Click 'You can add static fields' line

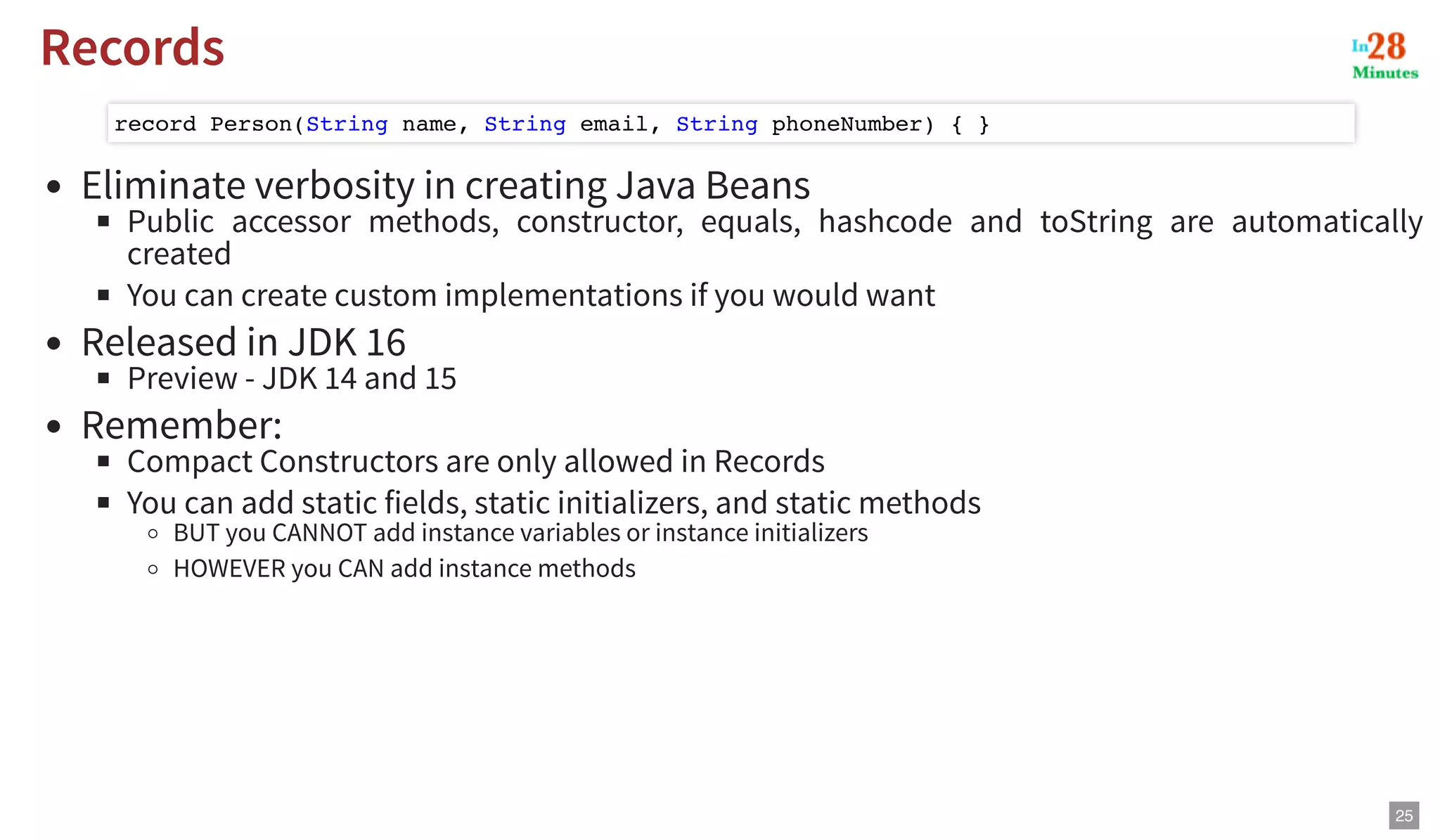pos(554,503)
